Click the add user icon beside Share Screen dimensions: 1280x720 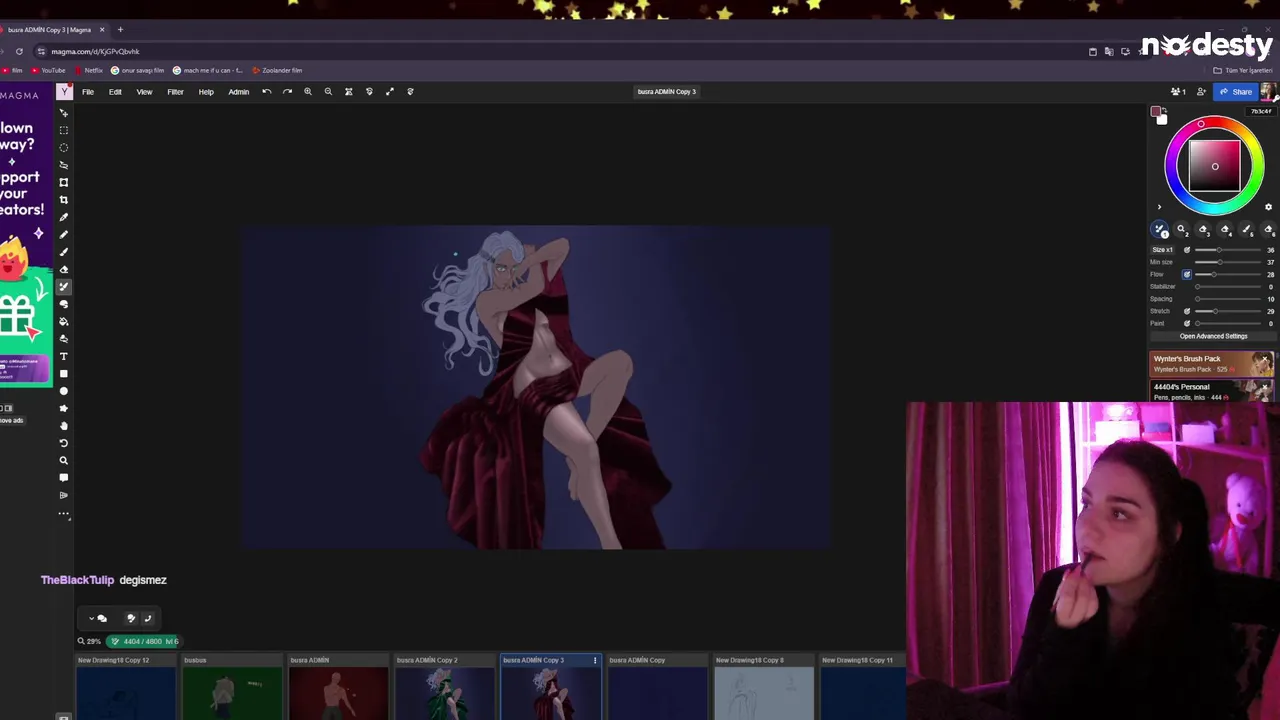coord(1201,92)
